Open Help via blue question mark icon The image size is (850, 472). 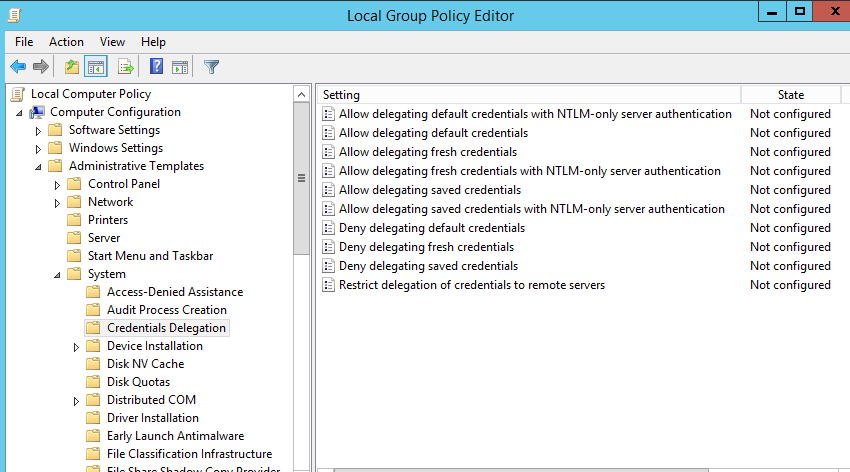(x=156, y=67)
